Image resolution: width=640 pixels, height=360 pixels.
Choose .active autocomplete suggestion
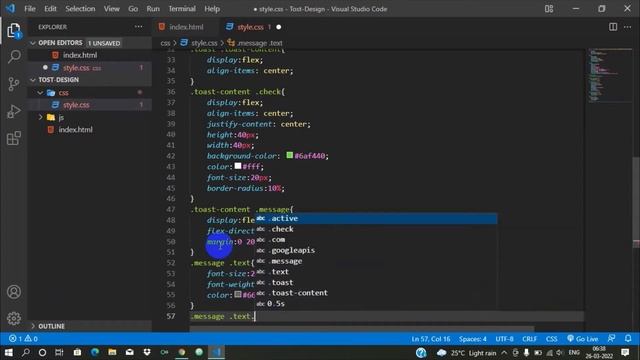pos(376,218)
